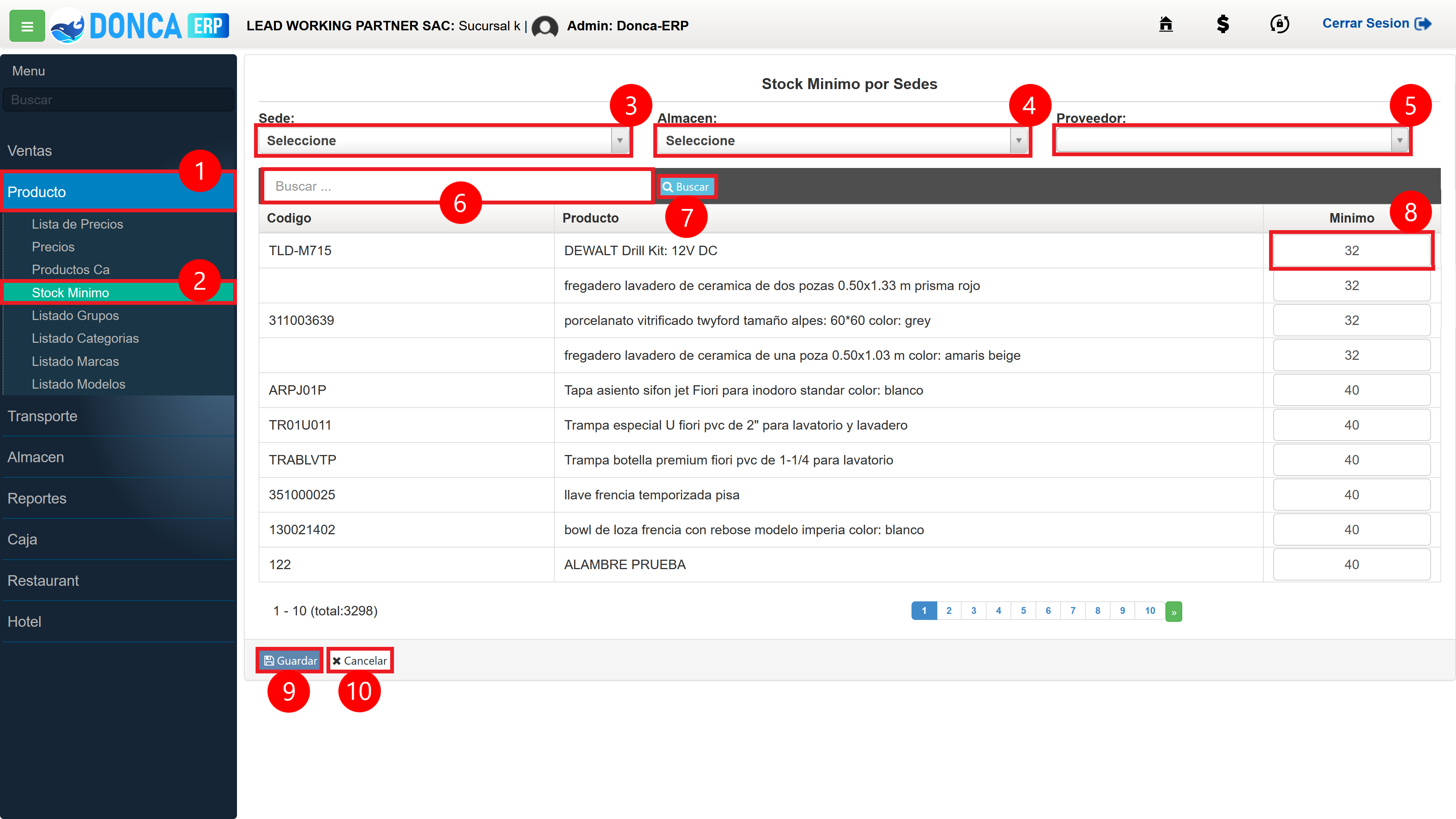Collapse the Producto menu
1456x819 pixels.
point(118,192)
